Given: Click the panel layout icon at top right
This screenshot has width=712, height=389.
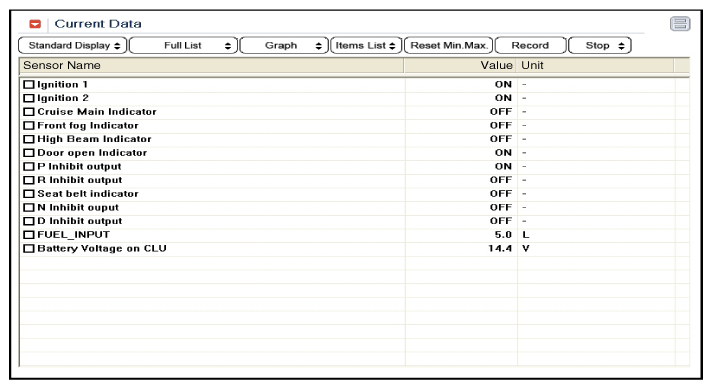Looking at the screenshot, I should coord(680,24).
